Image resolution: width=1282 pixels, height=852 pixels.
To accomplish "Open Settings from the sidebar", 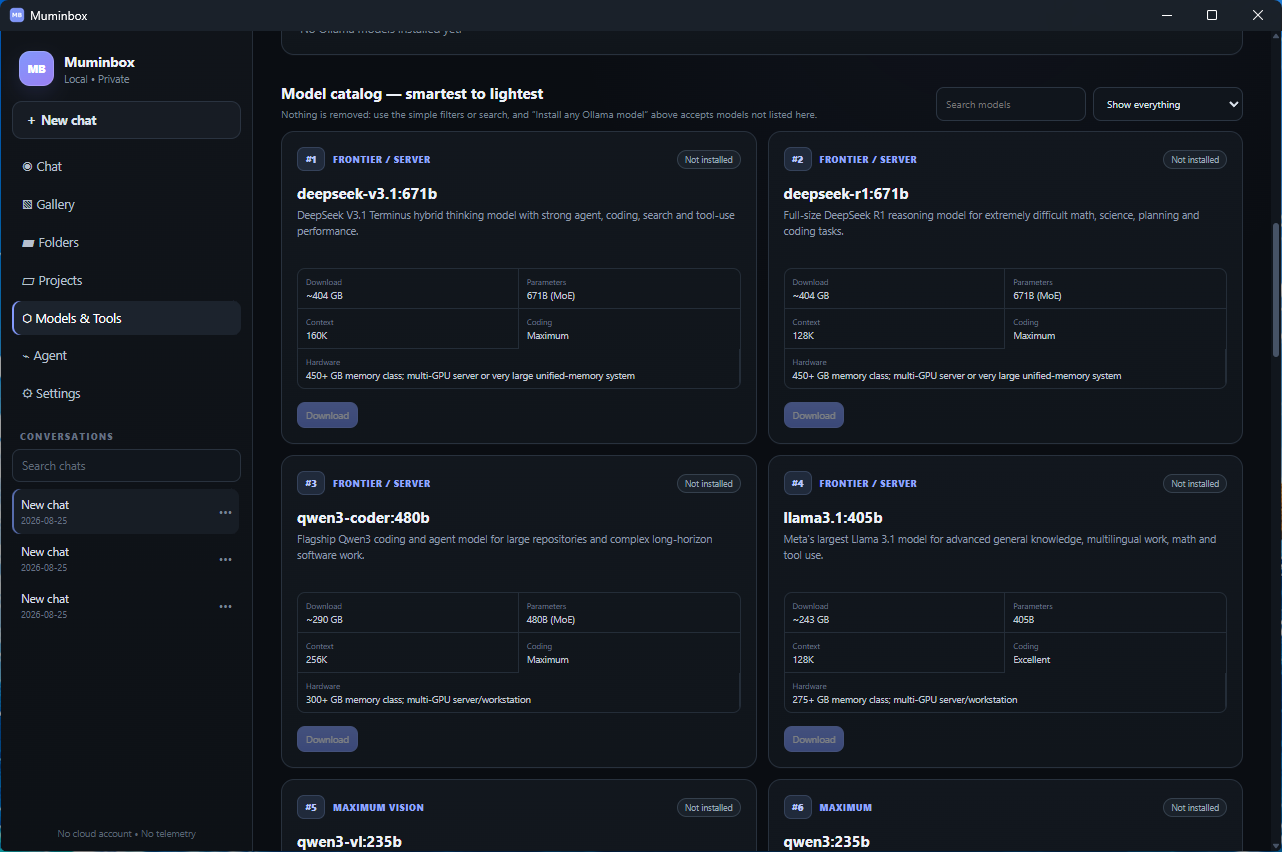I will (x=126, y=394).
